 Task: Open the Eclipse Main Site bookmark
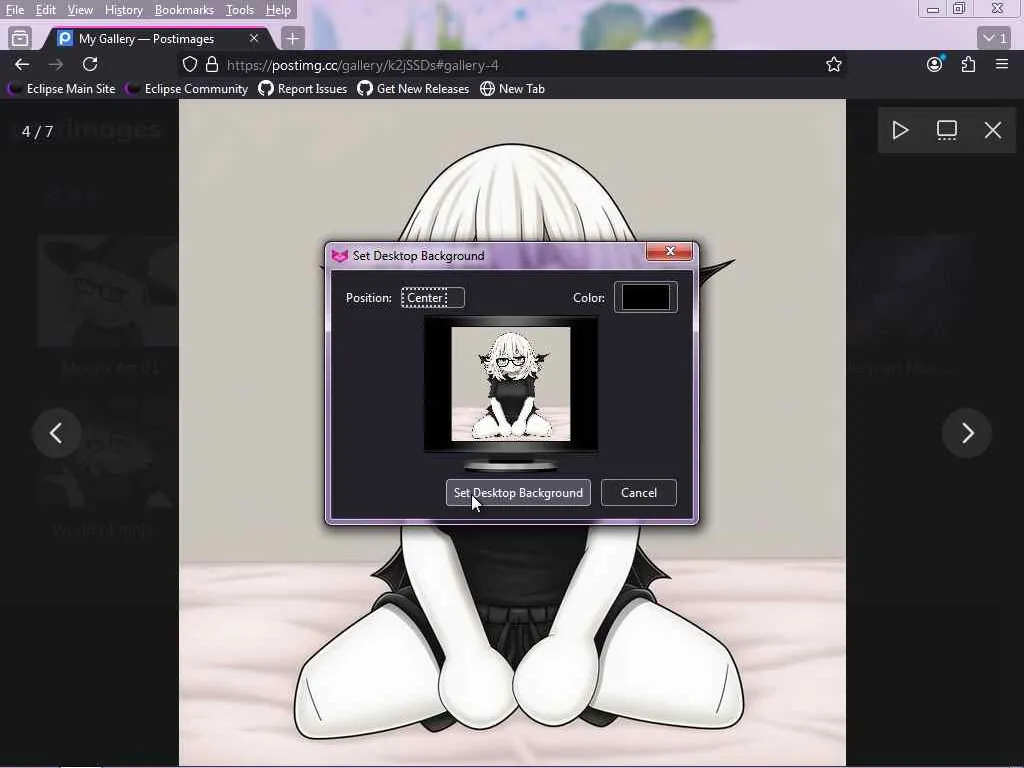[x=61, y=89]
